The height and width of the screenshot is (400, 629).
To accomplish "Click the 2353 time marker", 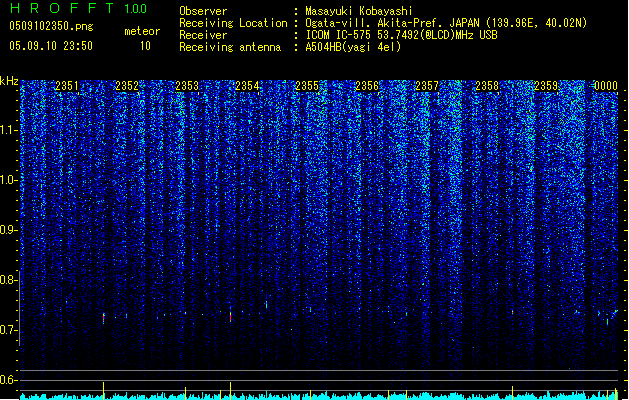I will coord(187,86).
